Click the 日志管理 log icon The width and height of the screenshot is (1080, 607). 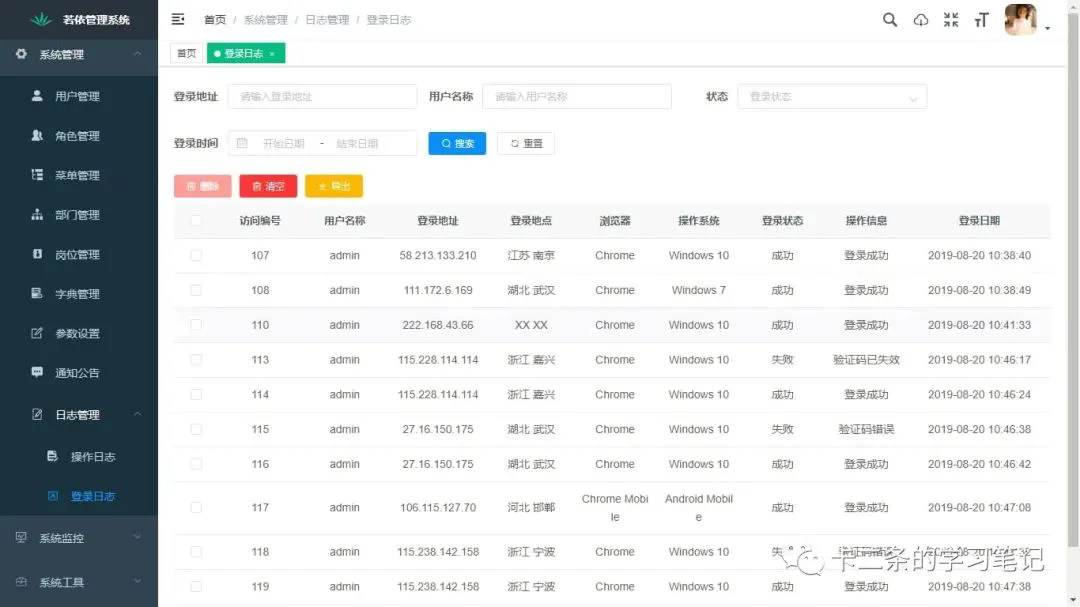(x=37, y=414)
